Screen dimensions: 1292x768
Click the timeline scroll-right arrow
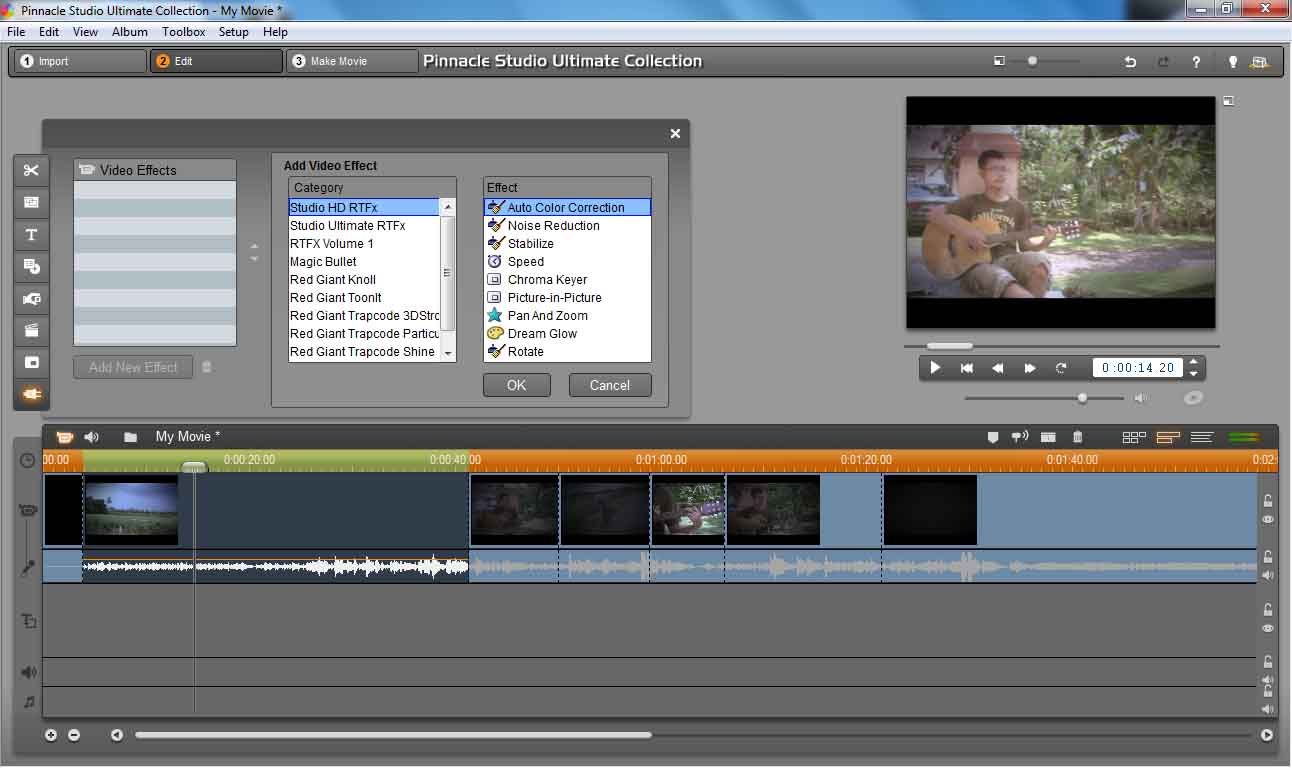pos(1267,735)
